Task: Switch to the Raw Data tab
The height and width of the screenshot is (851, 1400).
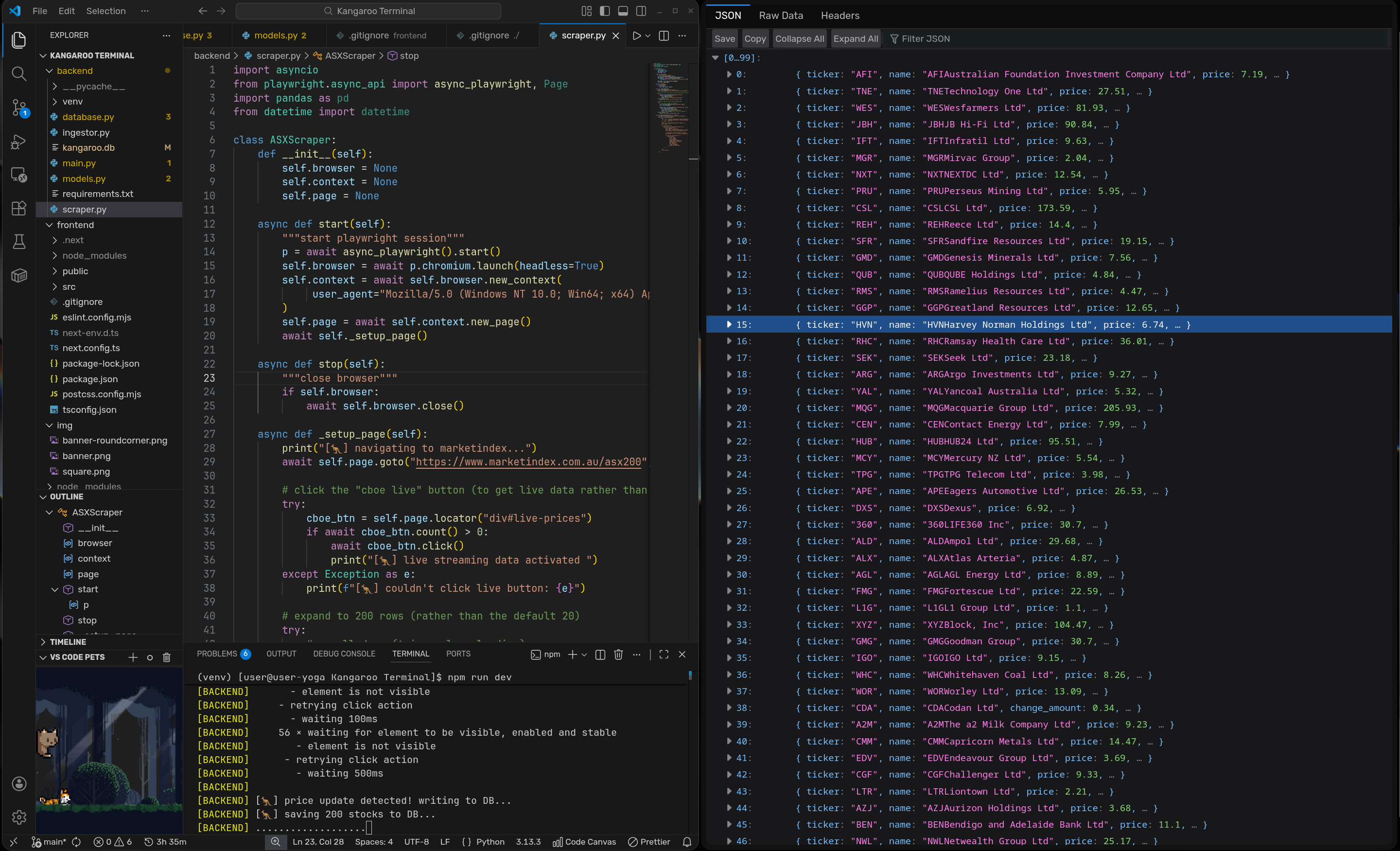Action: pos(781,16)
